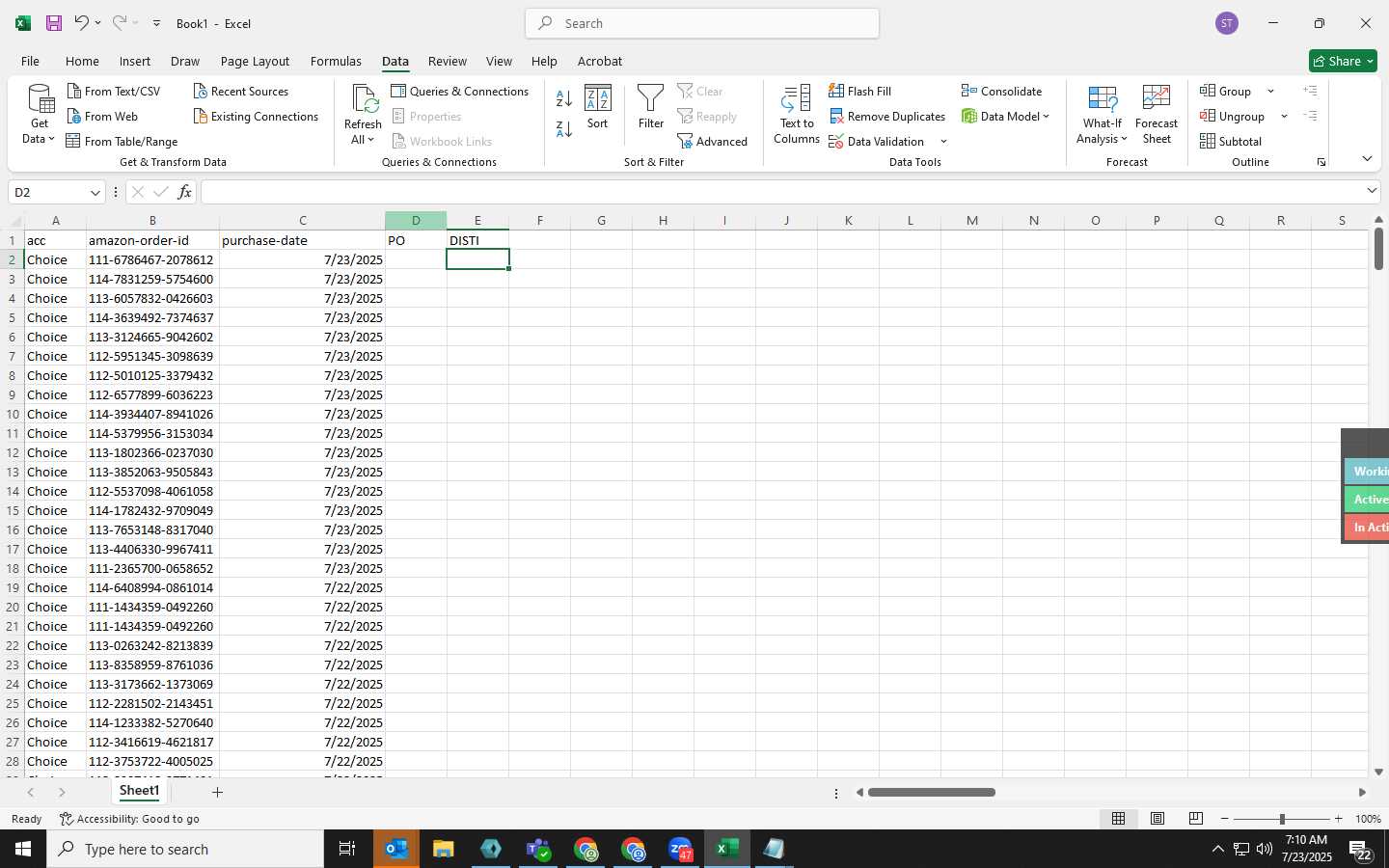Open Data Validation dropdown arrow
1389x868 pixels.
[x=943, y=142]
